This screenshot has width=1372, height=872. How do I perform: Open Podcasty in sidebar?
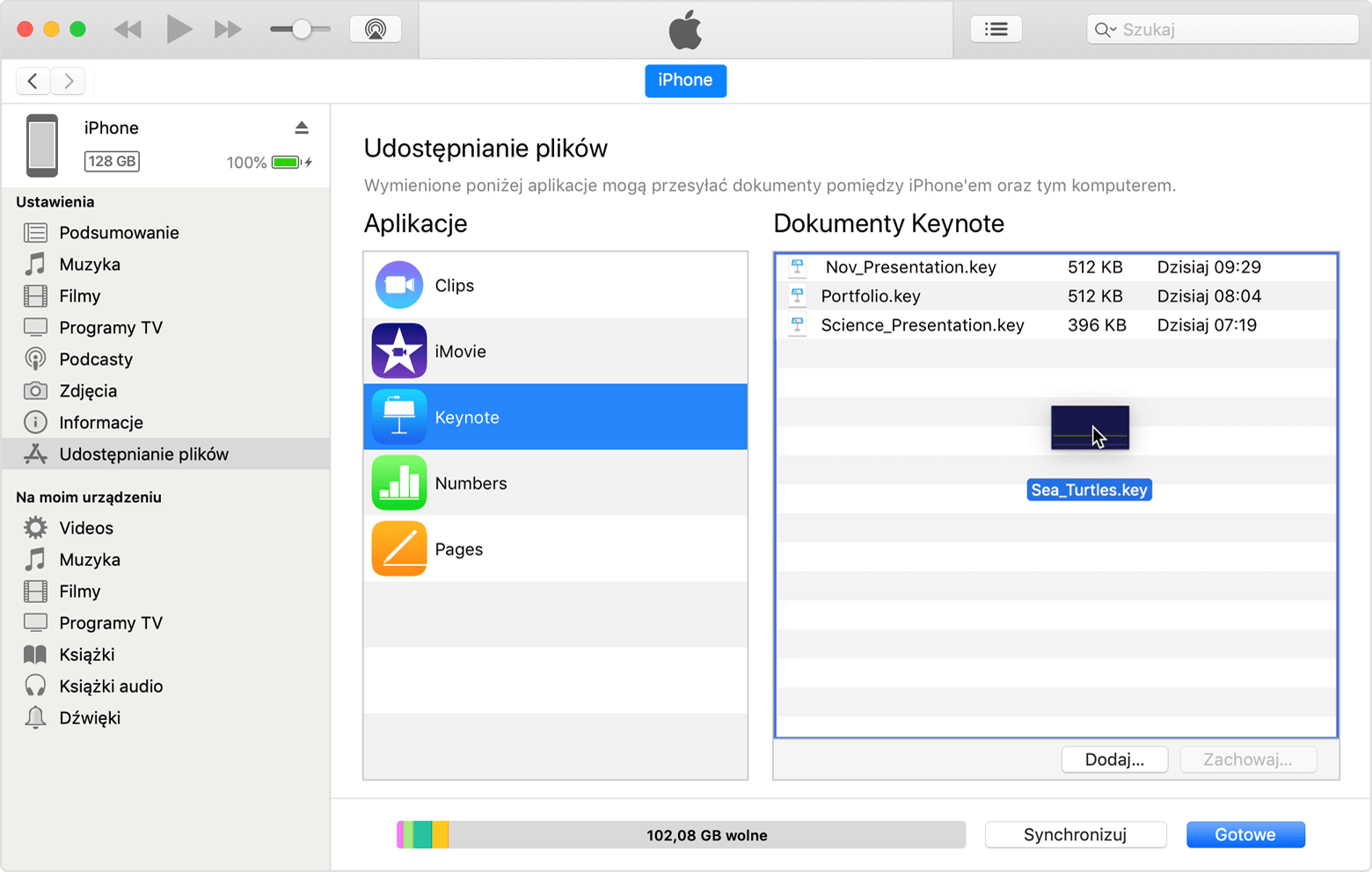(165, 360)
